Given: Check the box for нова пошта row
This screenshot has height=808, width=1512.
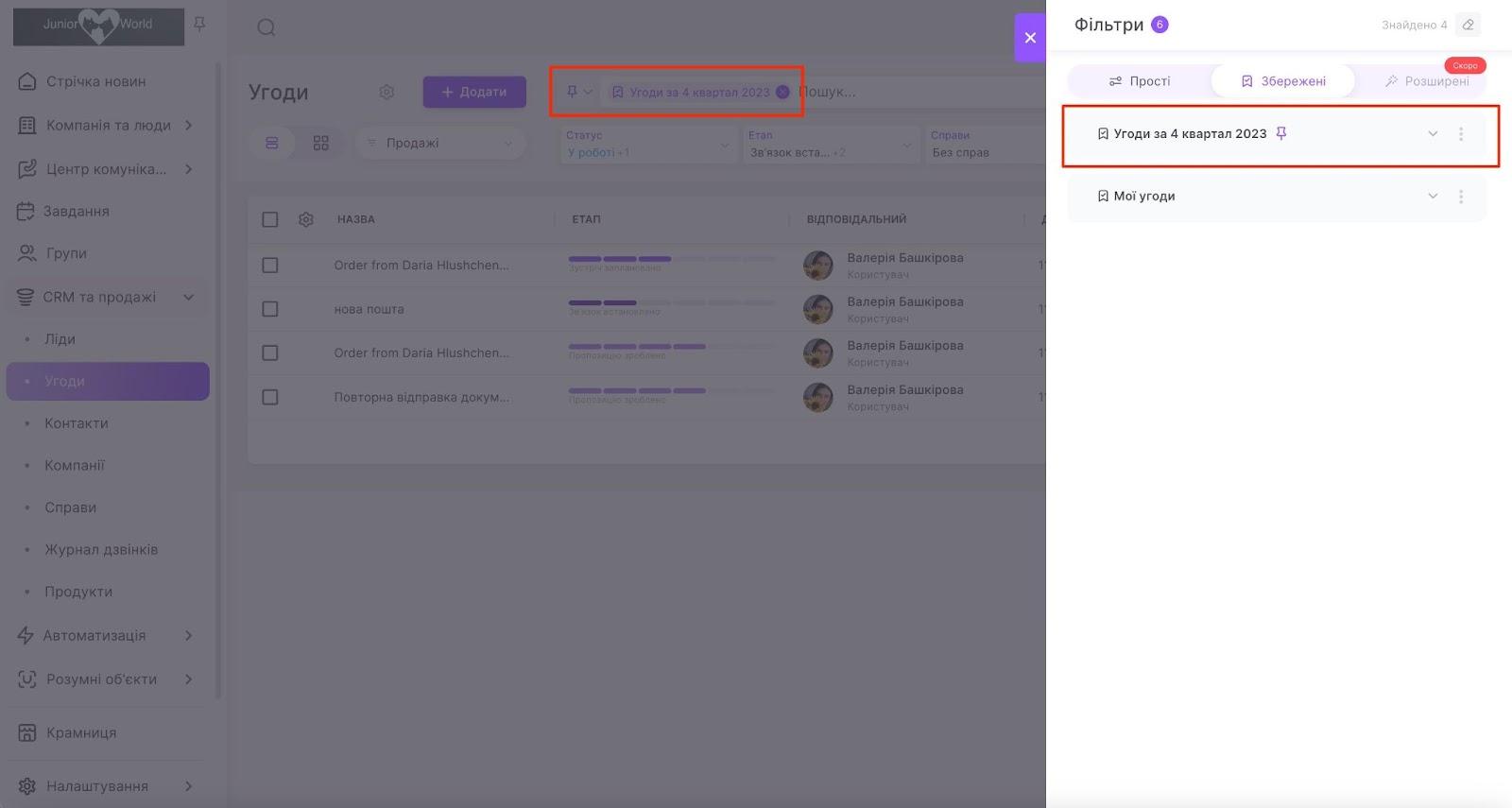Looking at the screenshot, I should (270, 309).
